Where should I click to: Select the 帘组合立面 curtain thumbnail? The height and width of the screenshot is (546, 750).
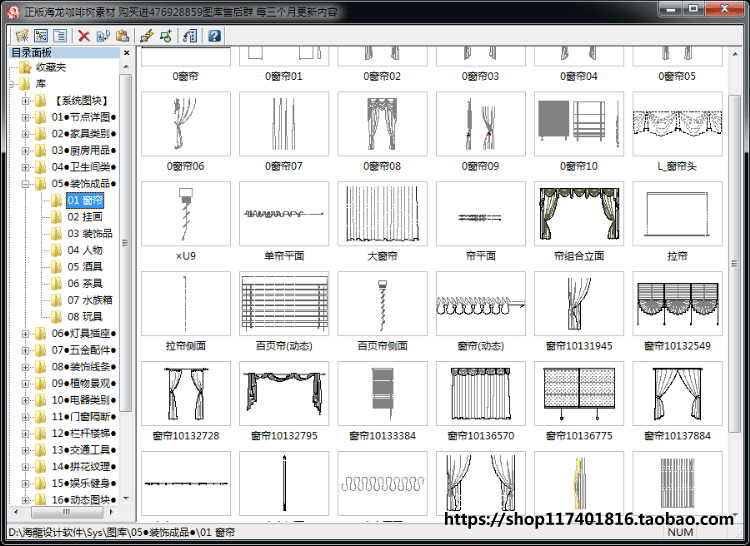pyautogui.click(x=579, y=214)
